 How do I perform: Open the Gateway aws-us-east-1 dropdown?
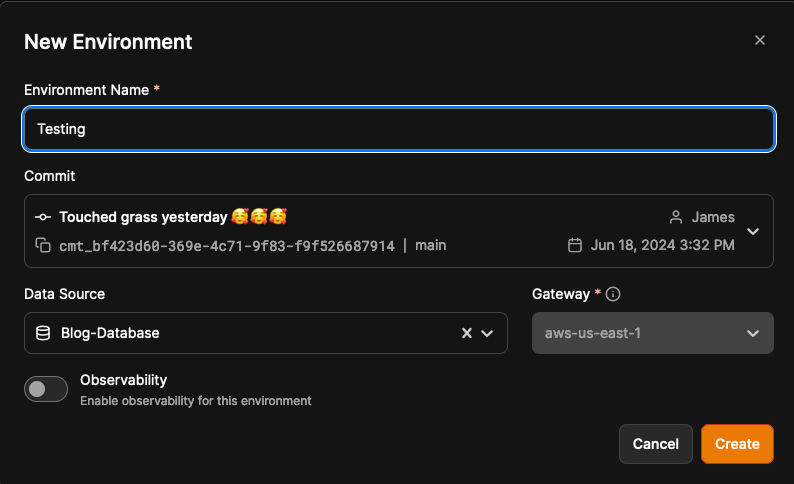652,333
